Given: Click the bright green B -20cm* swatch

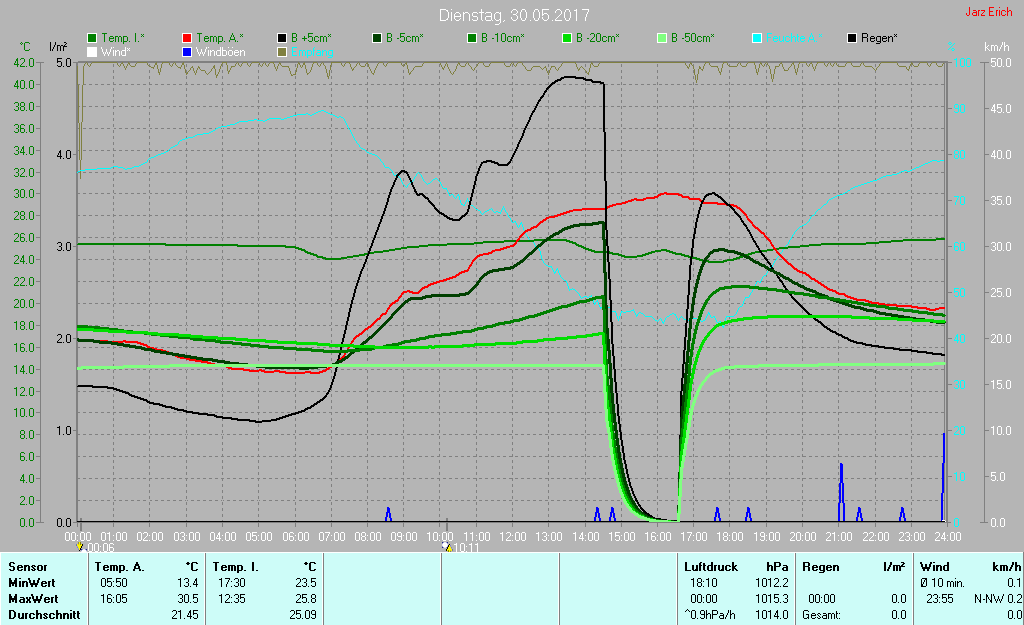Looking at the screenshot, I should pos(567,39).
